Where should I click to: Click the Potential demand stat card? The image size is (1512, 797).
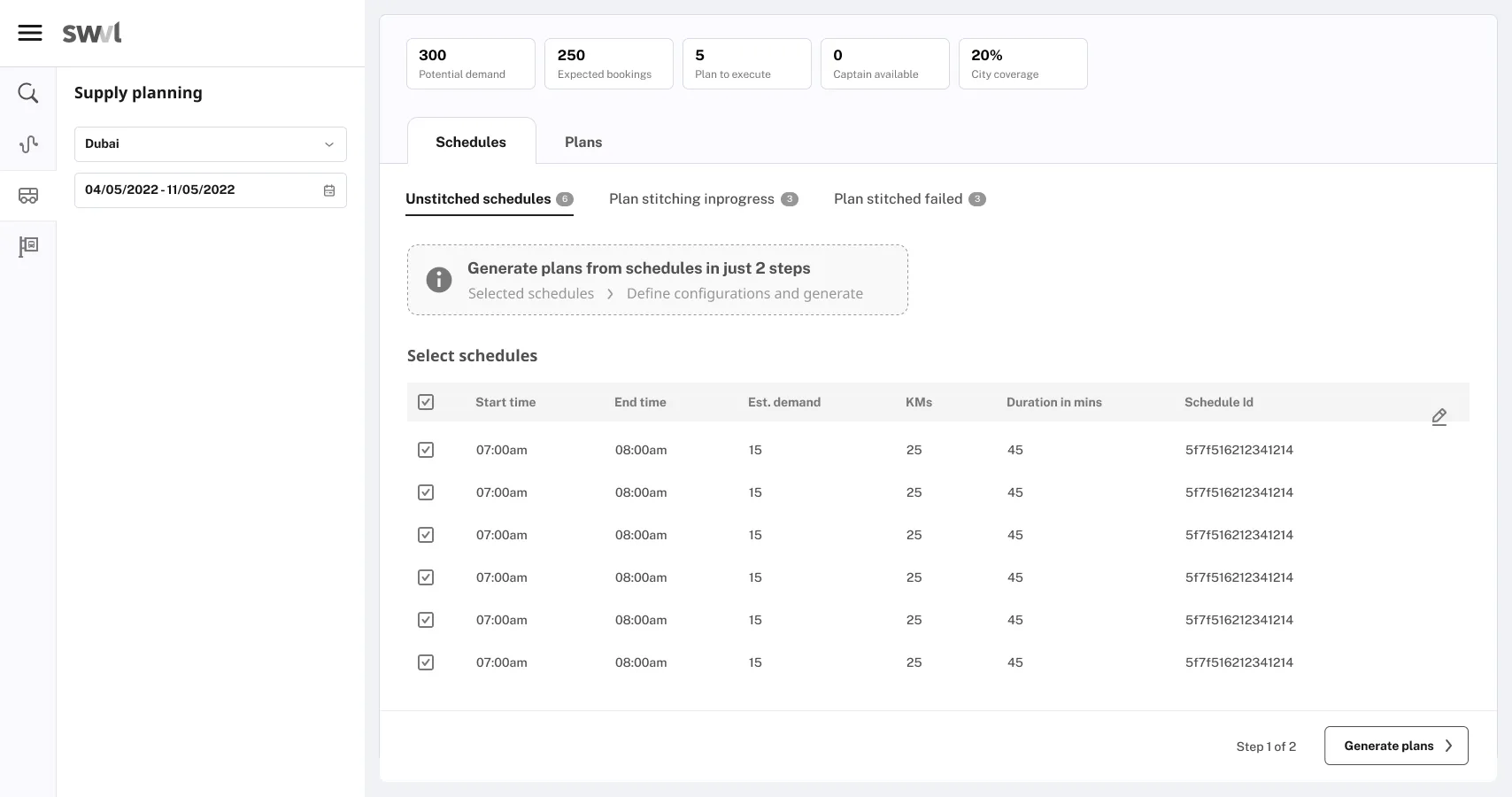[x=471, y=64]
